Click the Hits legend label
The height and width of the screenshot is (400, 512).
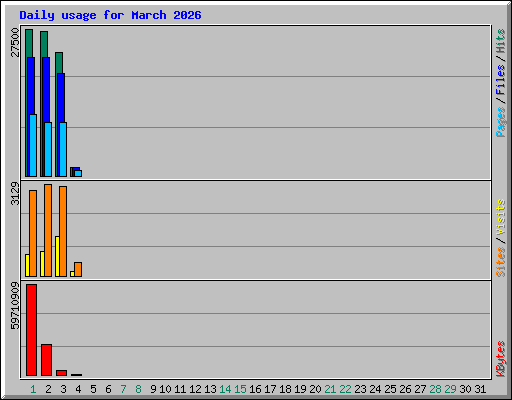click(500, 41)
